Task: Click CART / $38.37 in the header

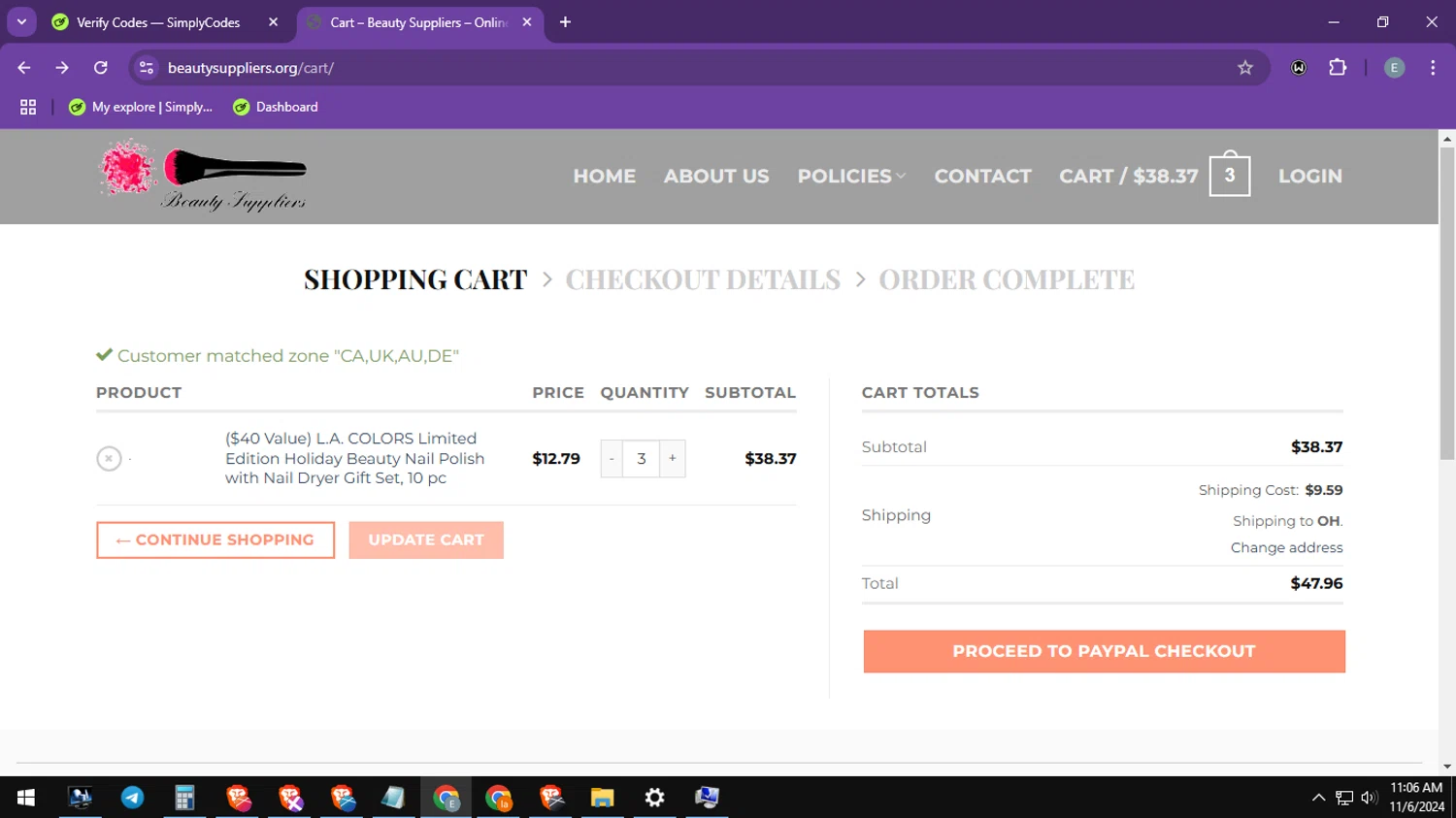Action: click(x=1129, y=176)
